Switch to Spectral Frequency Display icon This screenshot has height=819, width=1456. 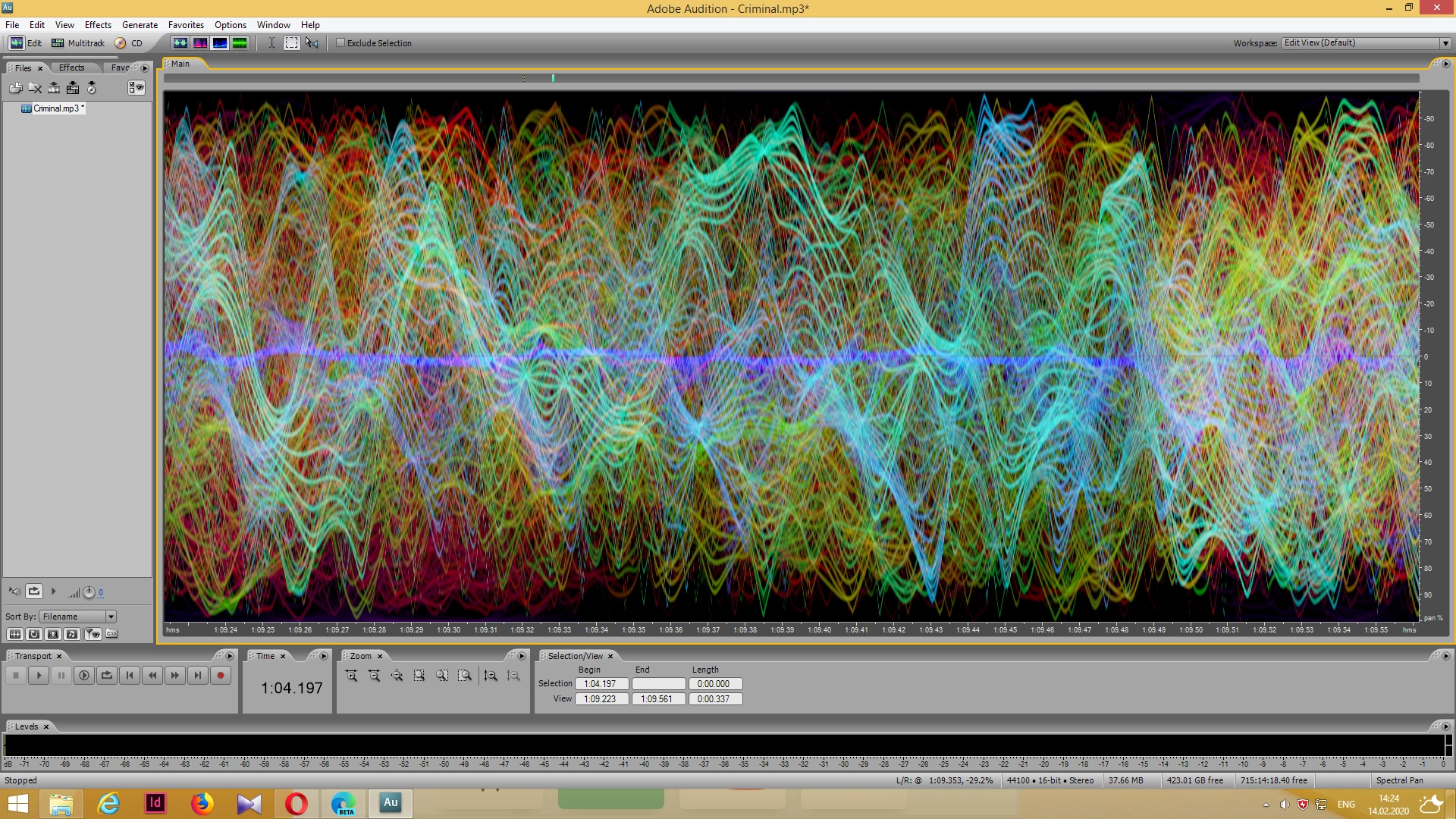(x=200, y=43)
